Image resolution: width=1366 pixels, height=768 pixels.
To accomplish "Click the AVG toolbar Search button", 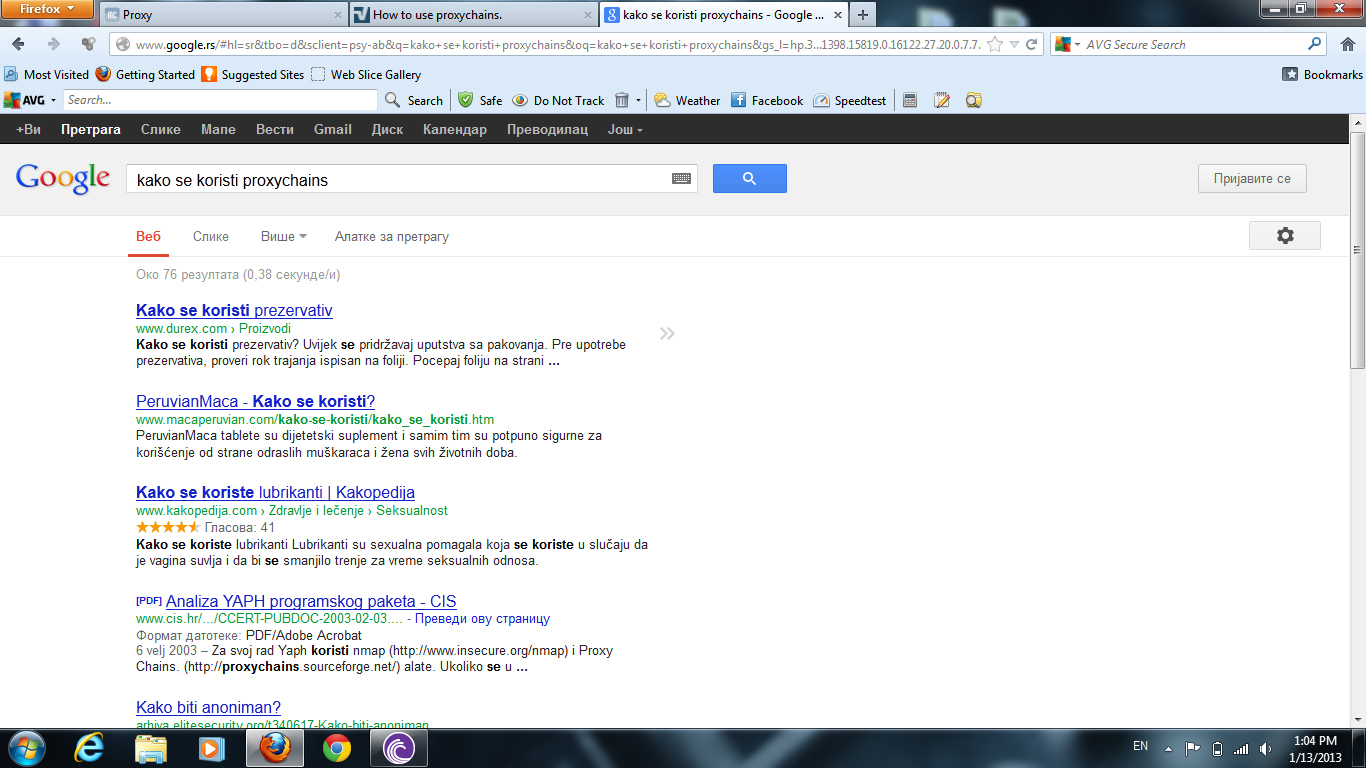I will [x=414, y=100].
